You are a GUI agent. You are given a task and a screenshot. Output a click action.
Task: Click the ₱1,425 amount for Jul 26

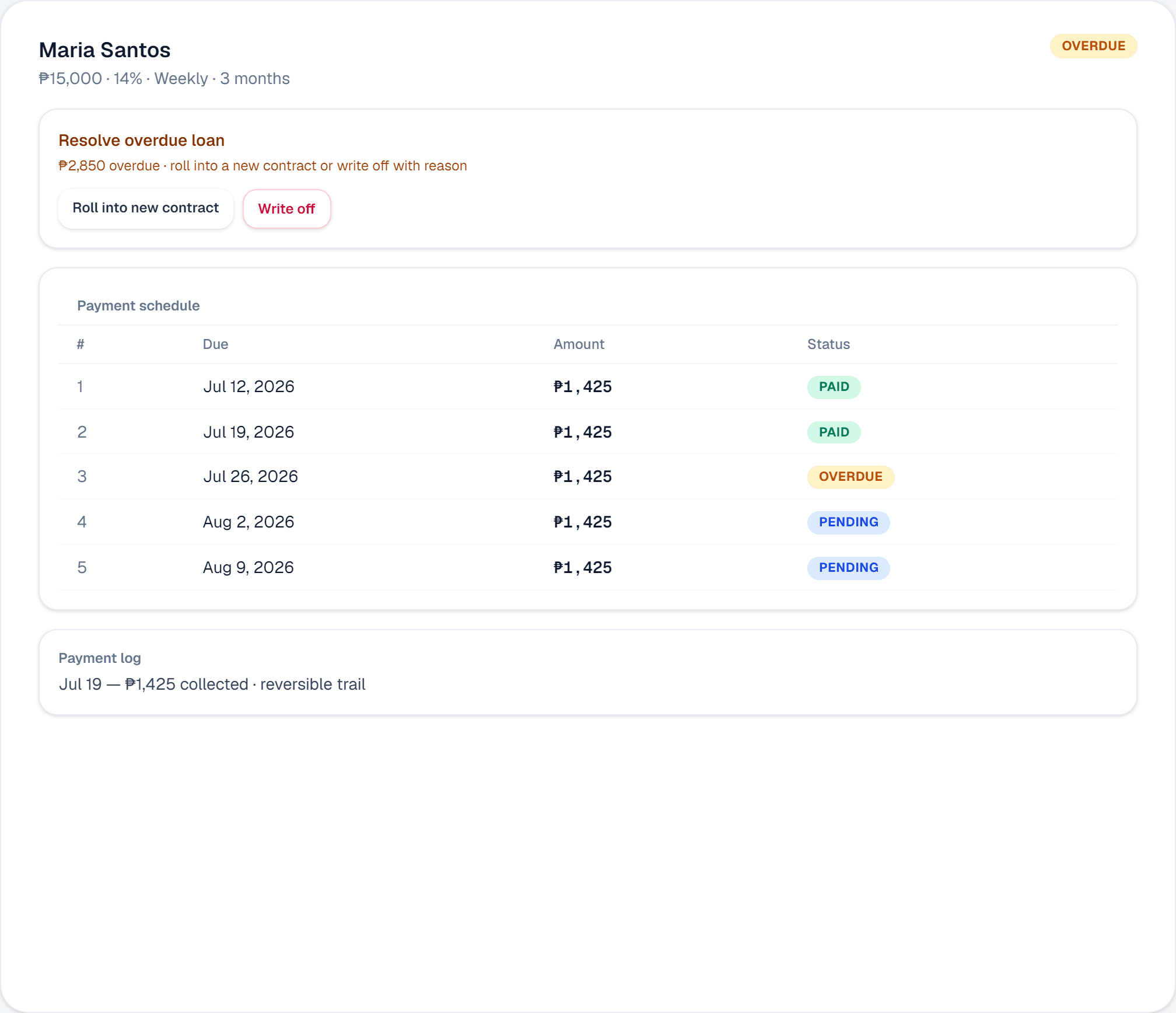coord(582,477)
